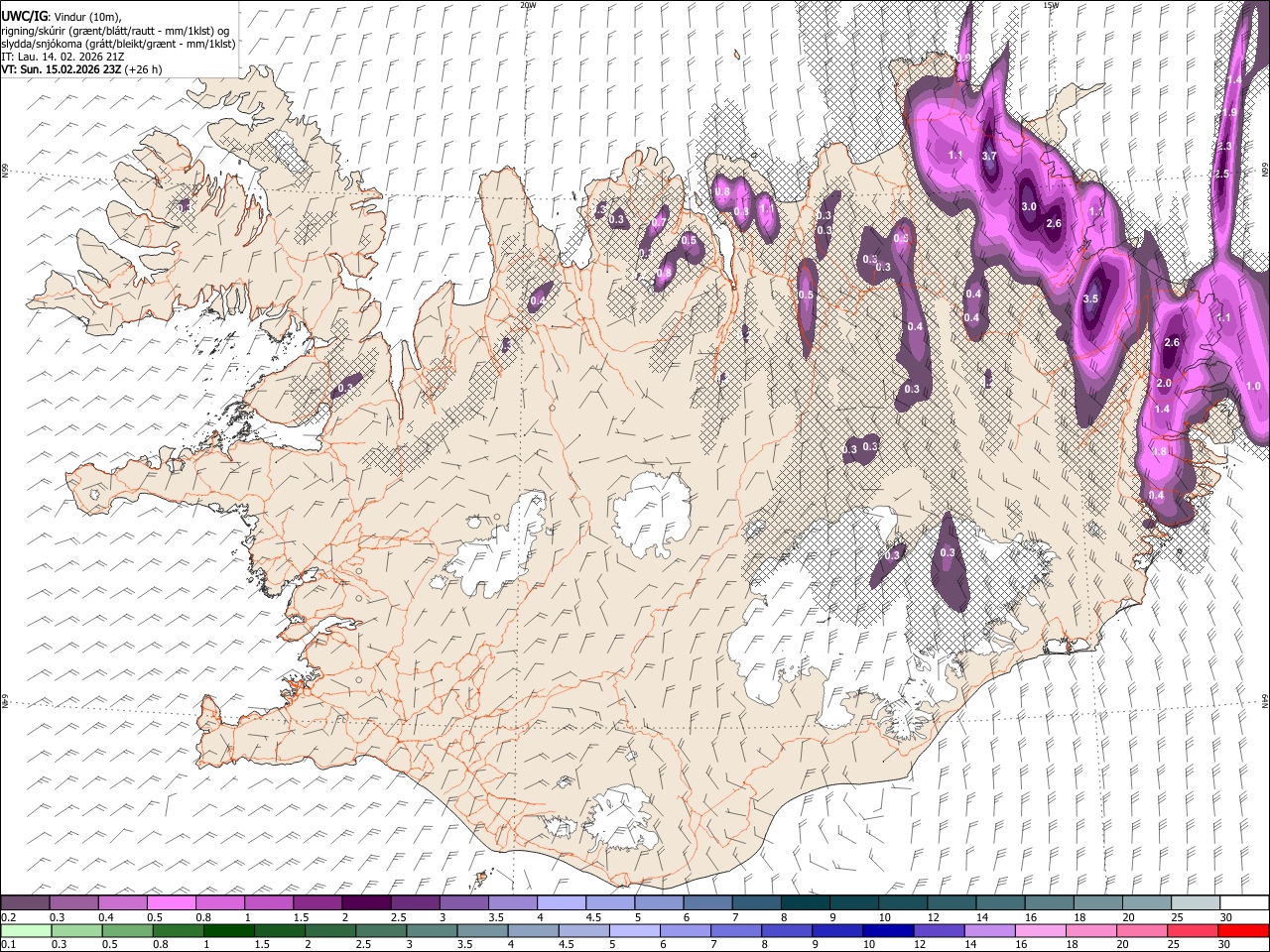Click the 2.0 snowfall value near the east coast
This screenshot has height=952, width=1270.
point(1165,383)
